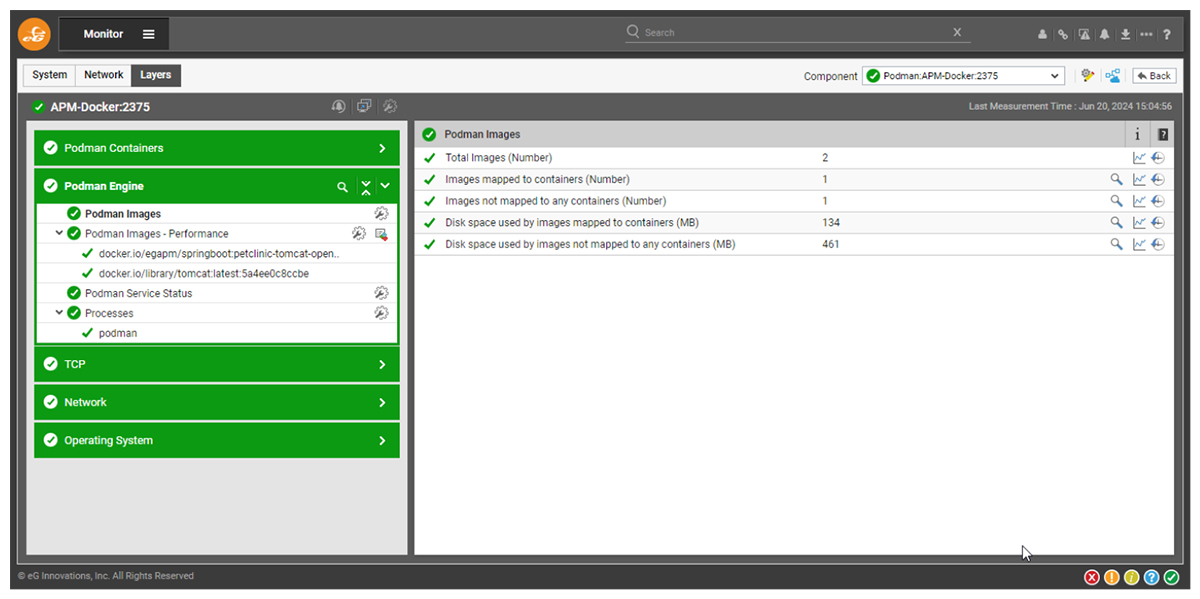The width and height of the screenshot is (1200, 599).
Task: Go back using the Back button
Action: pyautogui.click(x=1154, y=75)
